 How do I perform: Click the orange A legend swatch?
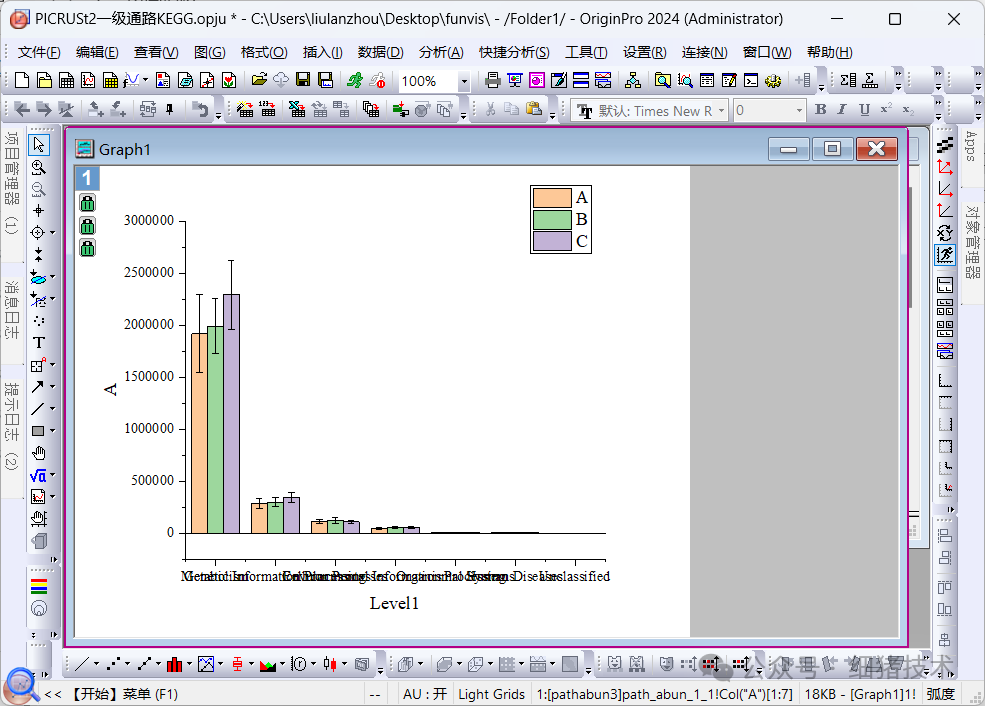point(551,197)
